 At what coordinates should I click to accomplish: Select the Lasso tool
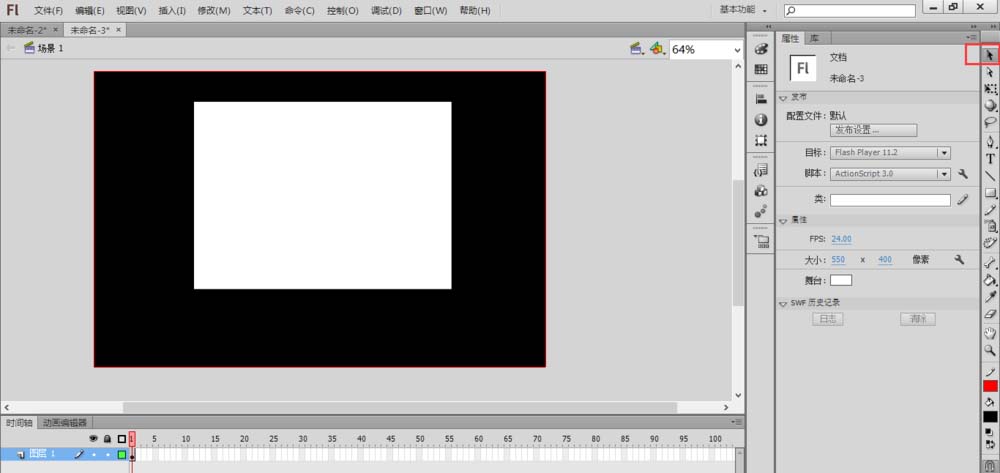tap(990, 122)
